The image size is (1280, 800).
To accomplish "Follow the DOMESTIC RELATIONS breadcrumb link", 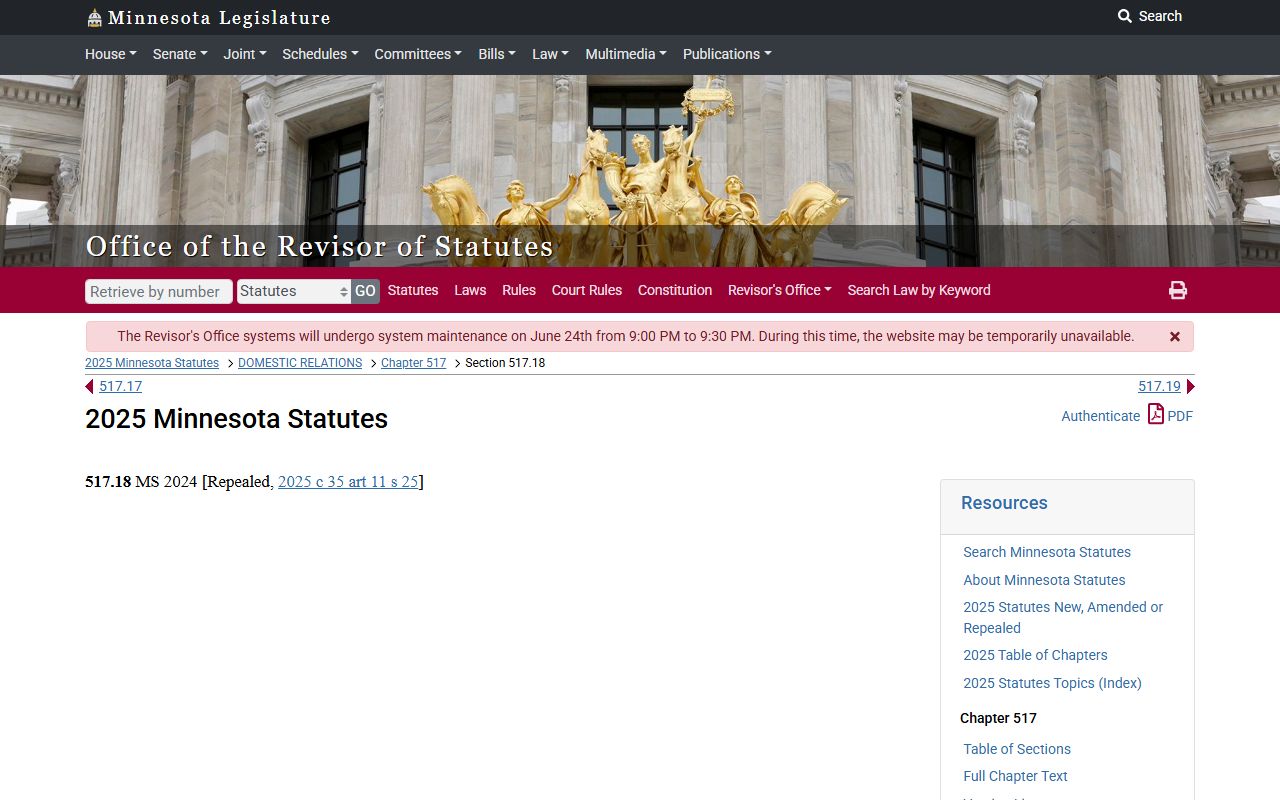I will (300, 363).
